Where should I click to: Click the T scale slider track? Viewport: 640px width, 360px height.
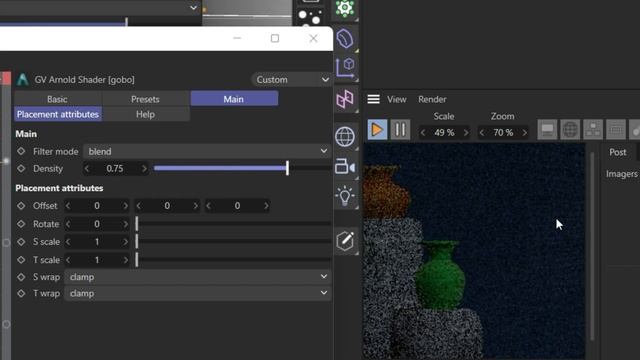tap(233, 260)
